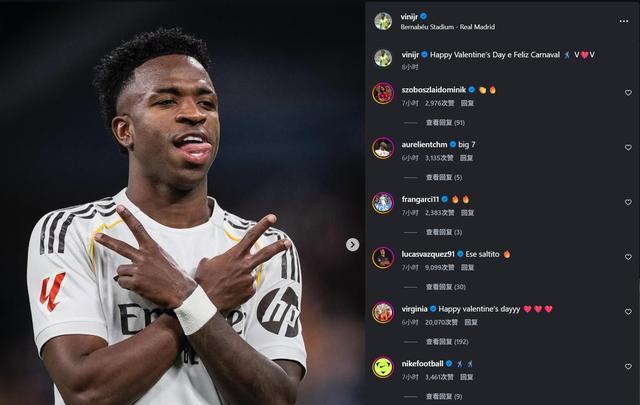Go to next photo with arrow
The image size is (640, 405).
(353, 245)
